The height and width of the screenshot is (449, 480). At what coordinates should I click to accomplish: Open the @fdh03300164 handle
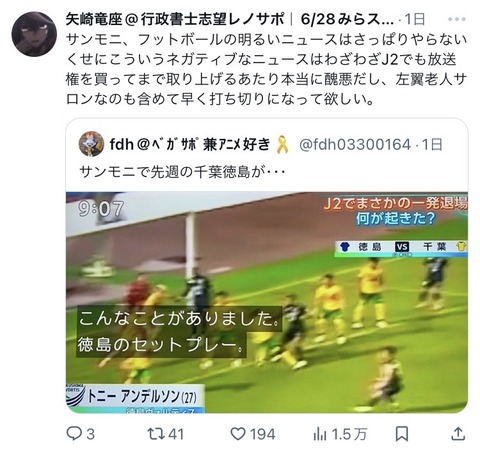click(355, 145)
